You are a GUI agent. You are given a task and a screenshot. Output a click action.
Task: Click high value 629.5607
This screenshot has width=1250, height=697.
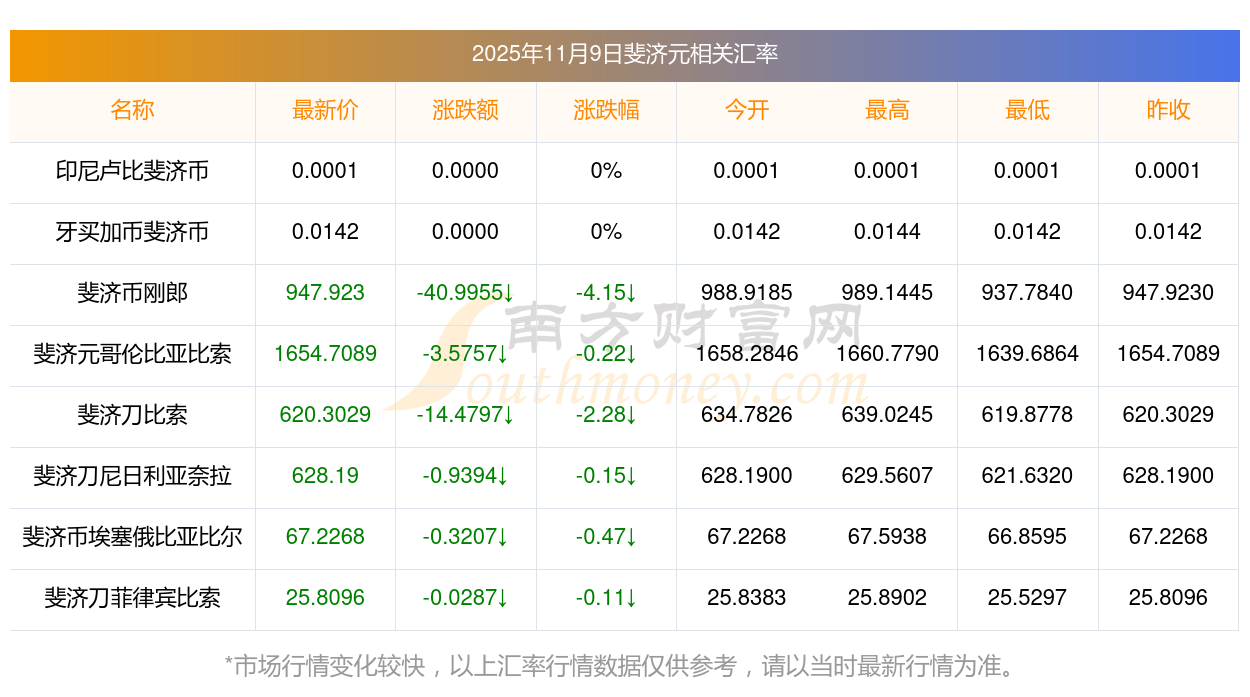pos(887,476)
